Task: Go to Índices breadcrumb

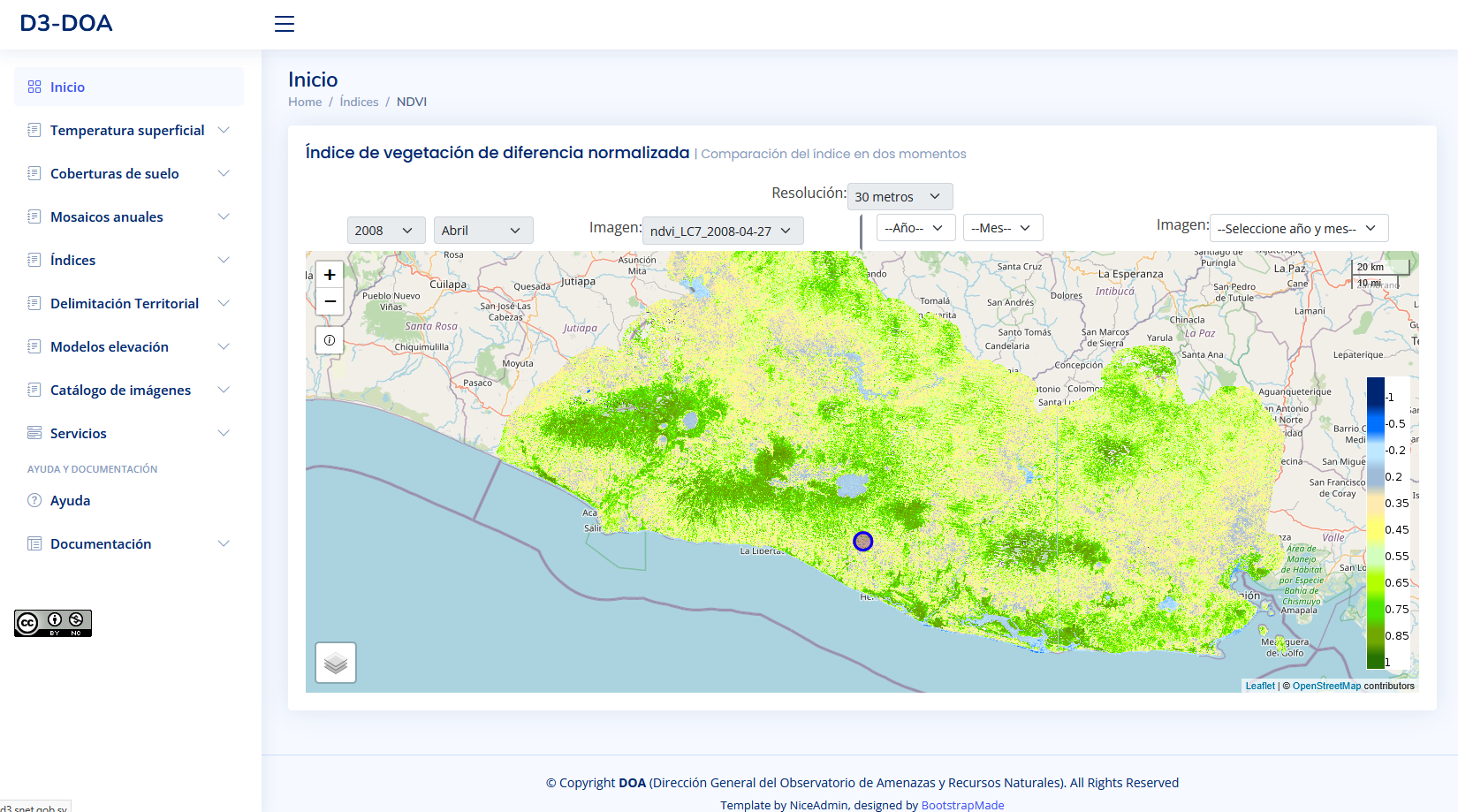Action: (359, 102)
